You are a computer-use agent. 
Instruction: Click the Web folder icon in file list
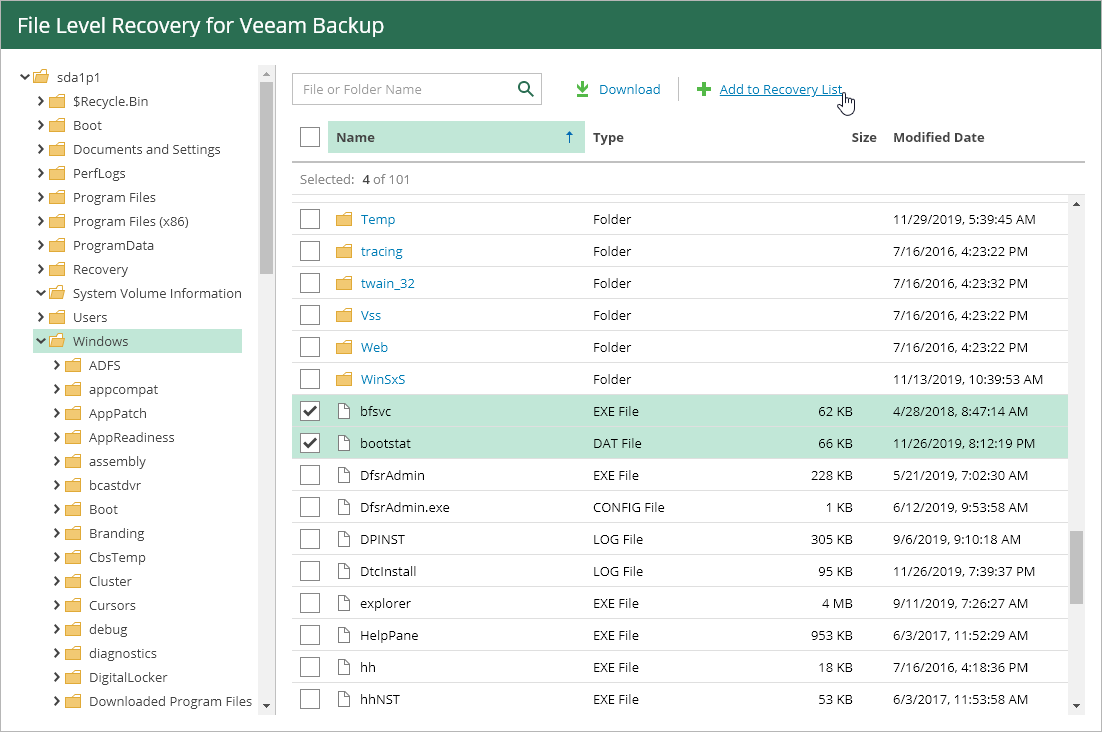[x=344, y=347]
